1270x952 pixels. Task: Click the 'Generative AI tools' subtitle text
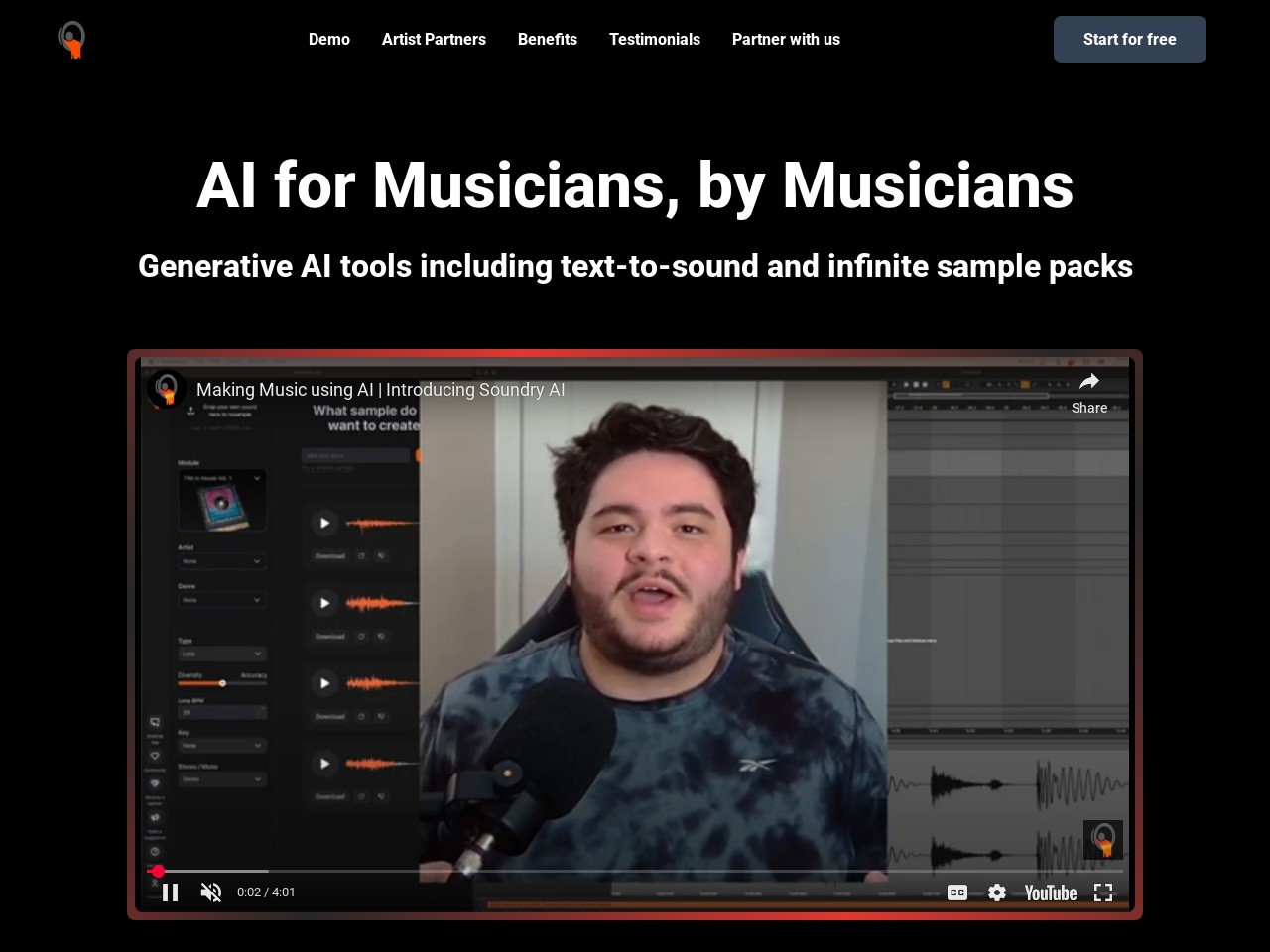[x=635, y=266]
